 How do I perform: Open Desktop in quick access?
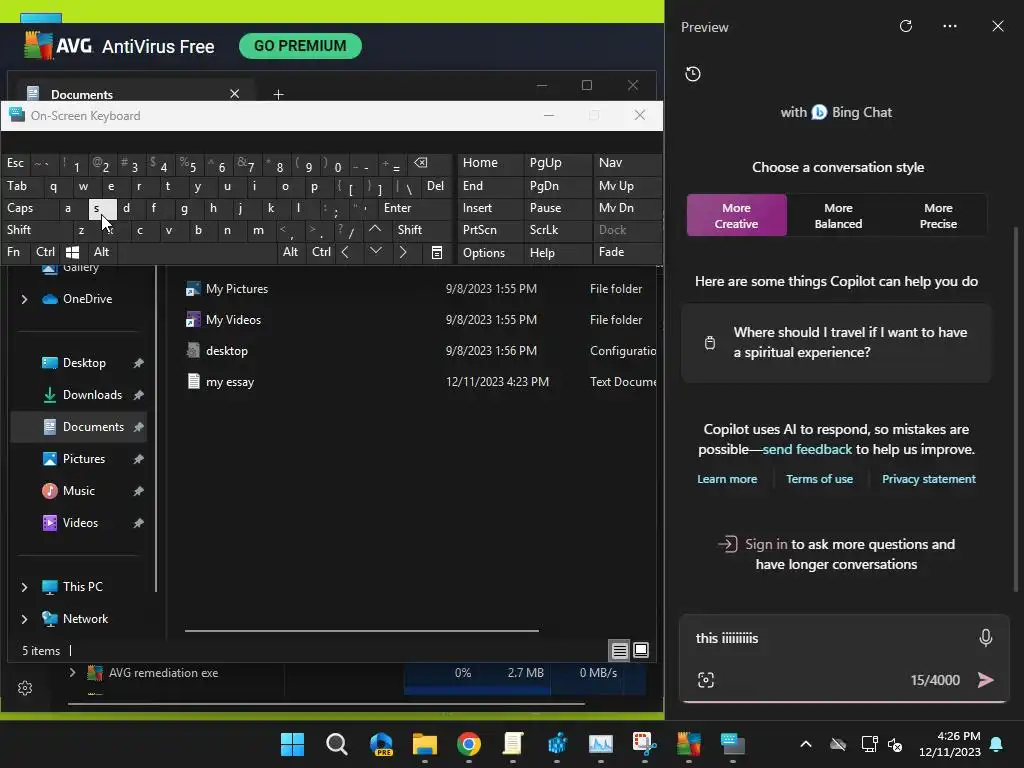coord(84,363)
